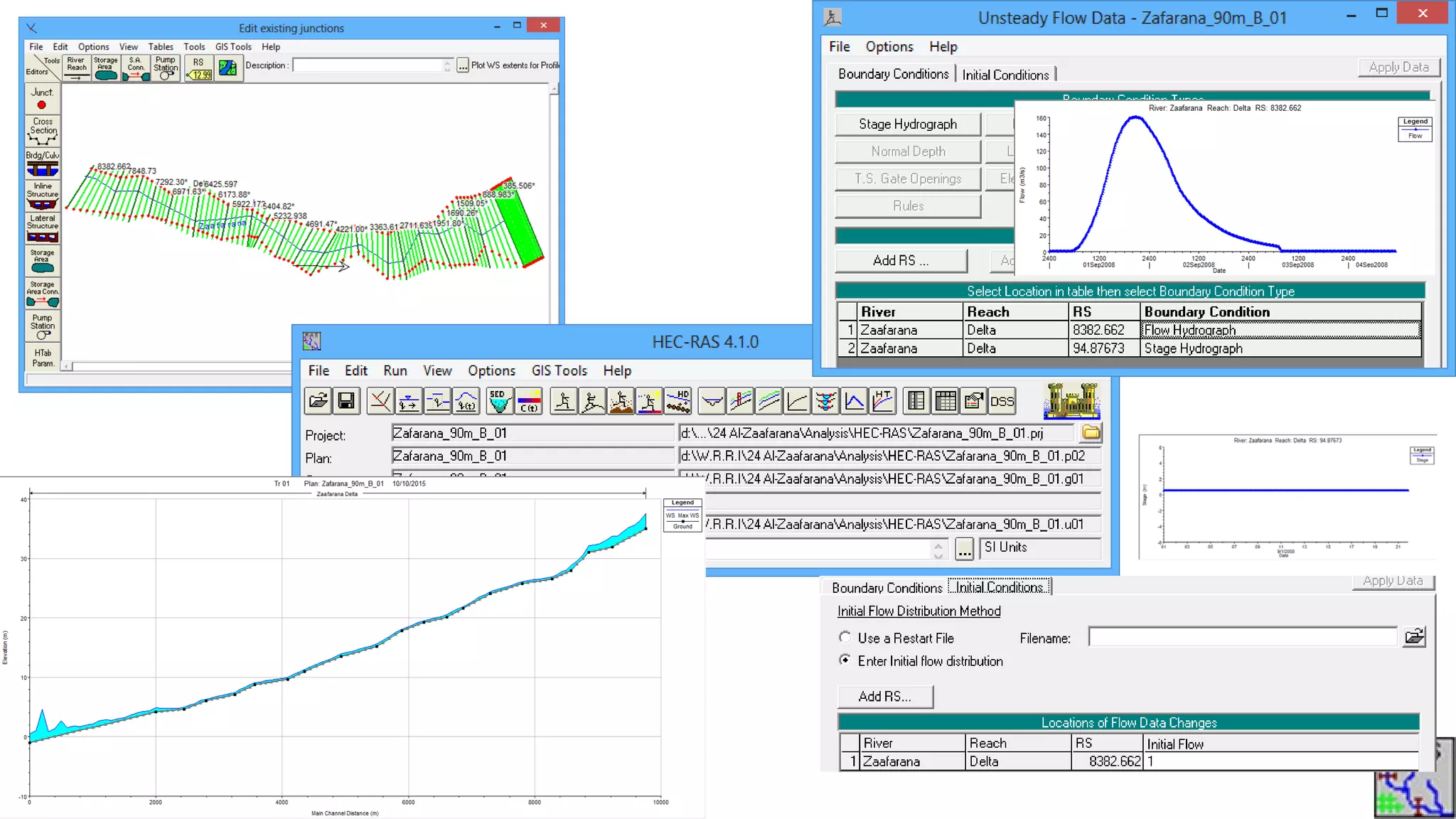The width and height of the screenshot is (1456, 819).
Task: Browse for project folder icon
Action: 1091,432
